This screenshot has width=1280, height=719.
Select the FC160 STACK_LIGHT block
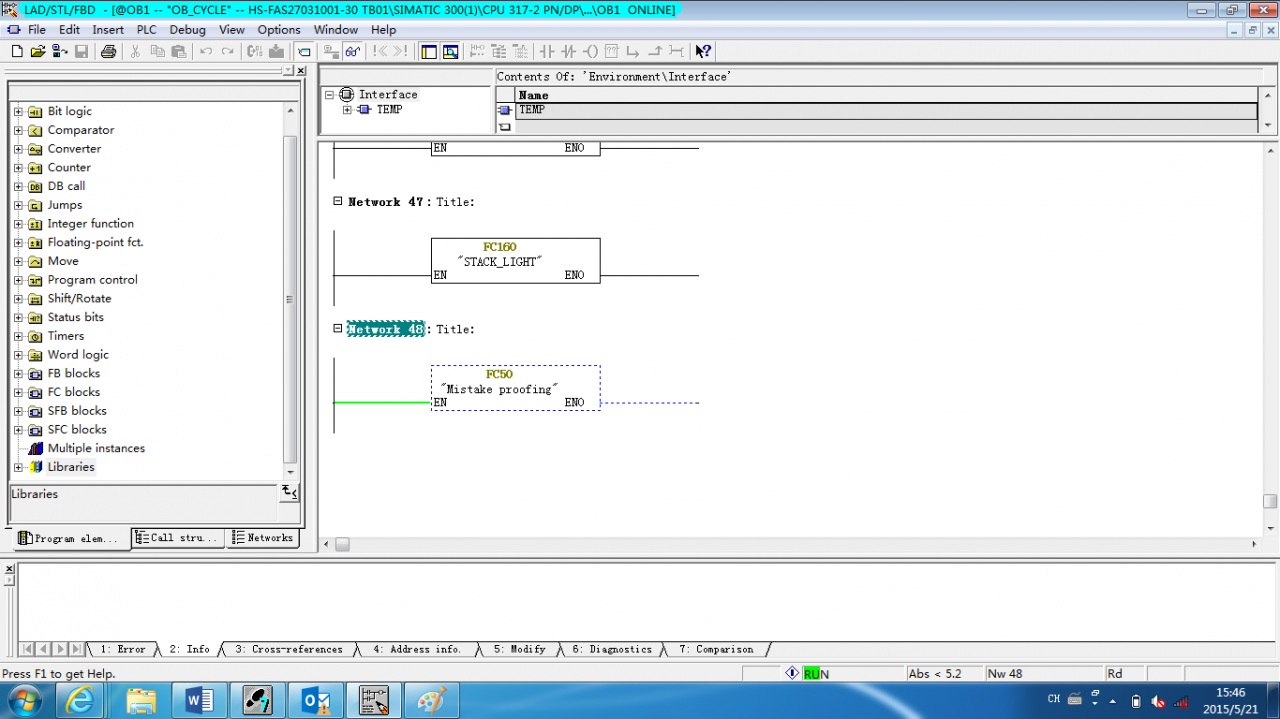pyautogui.click(x=516, y=260)
